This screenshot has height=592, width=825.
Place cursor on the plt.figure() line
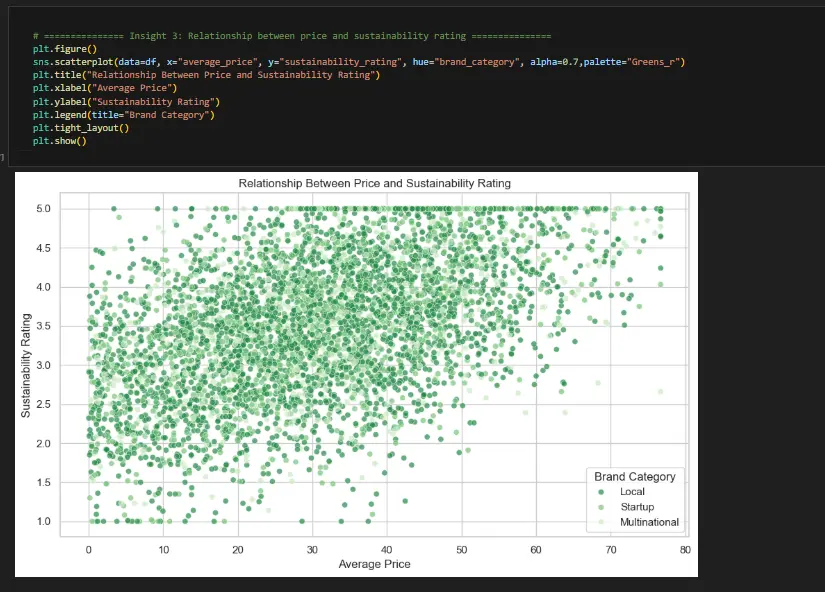pos(64,49)
